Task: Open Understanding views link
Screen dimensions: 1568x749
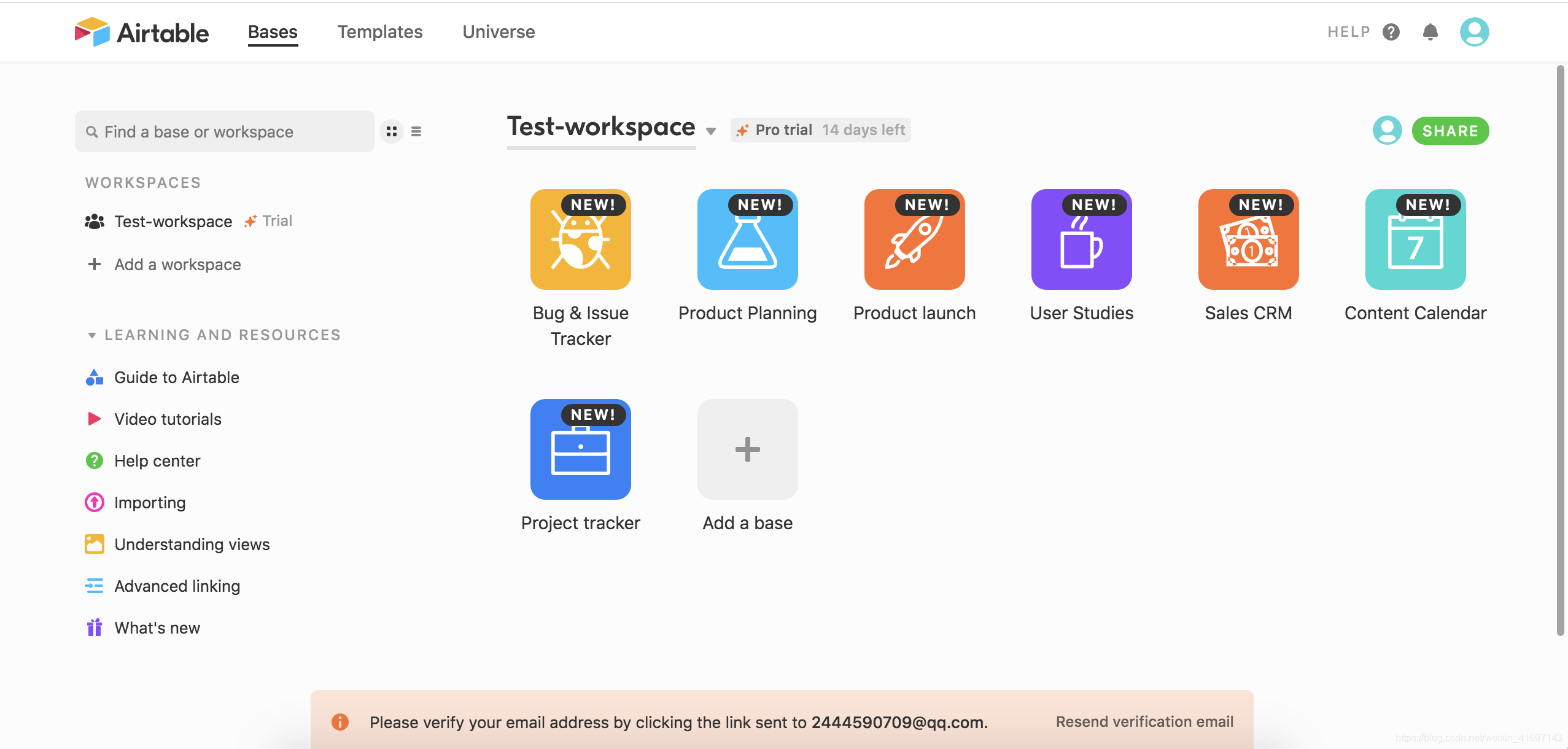Action: (x=192, y=545)
